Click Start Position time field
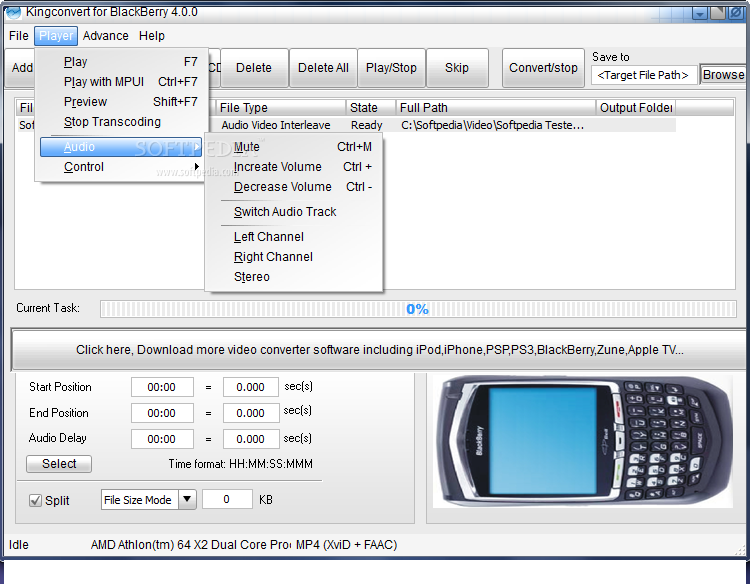 tap(162, 387)
